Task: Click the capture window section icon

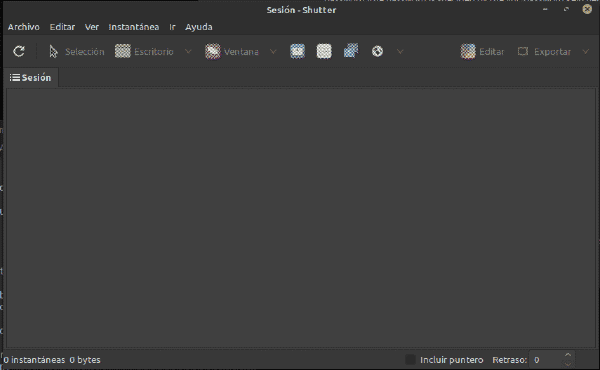Action: (x=297, y=51)
